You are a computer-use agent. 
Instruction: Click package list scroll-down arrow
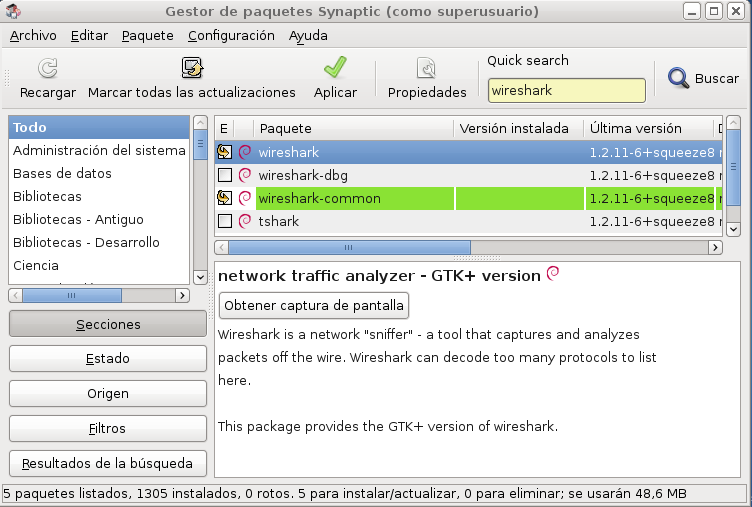733,229
